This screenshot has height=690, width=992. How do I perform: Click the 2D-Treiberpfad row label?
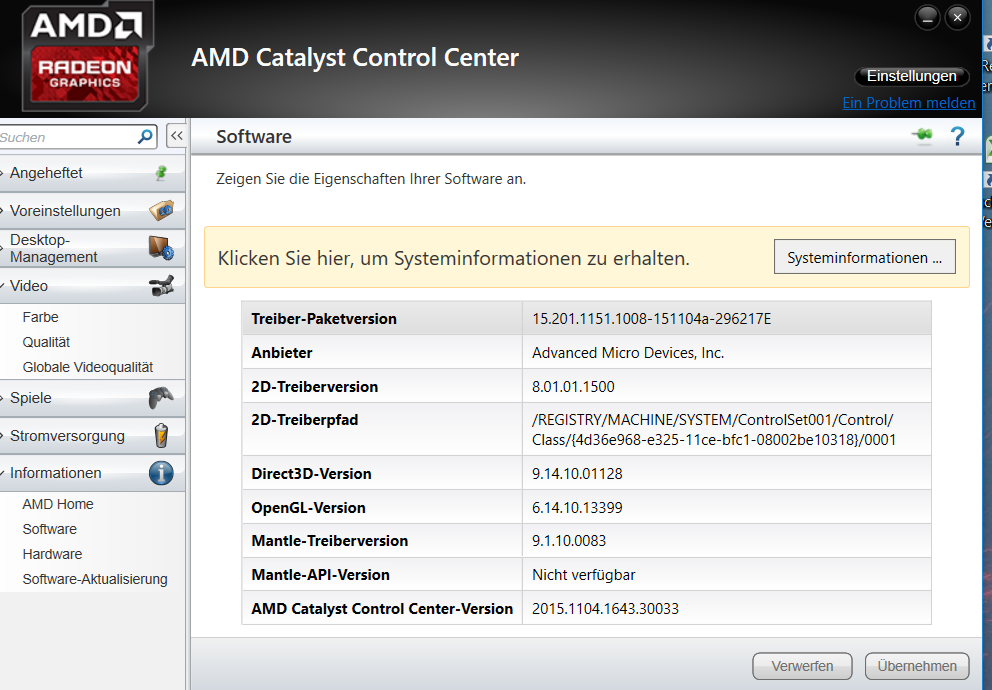pos(304,420)
